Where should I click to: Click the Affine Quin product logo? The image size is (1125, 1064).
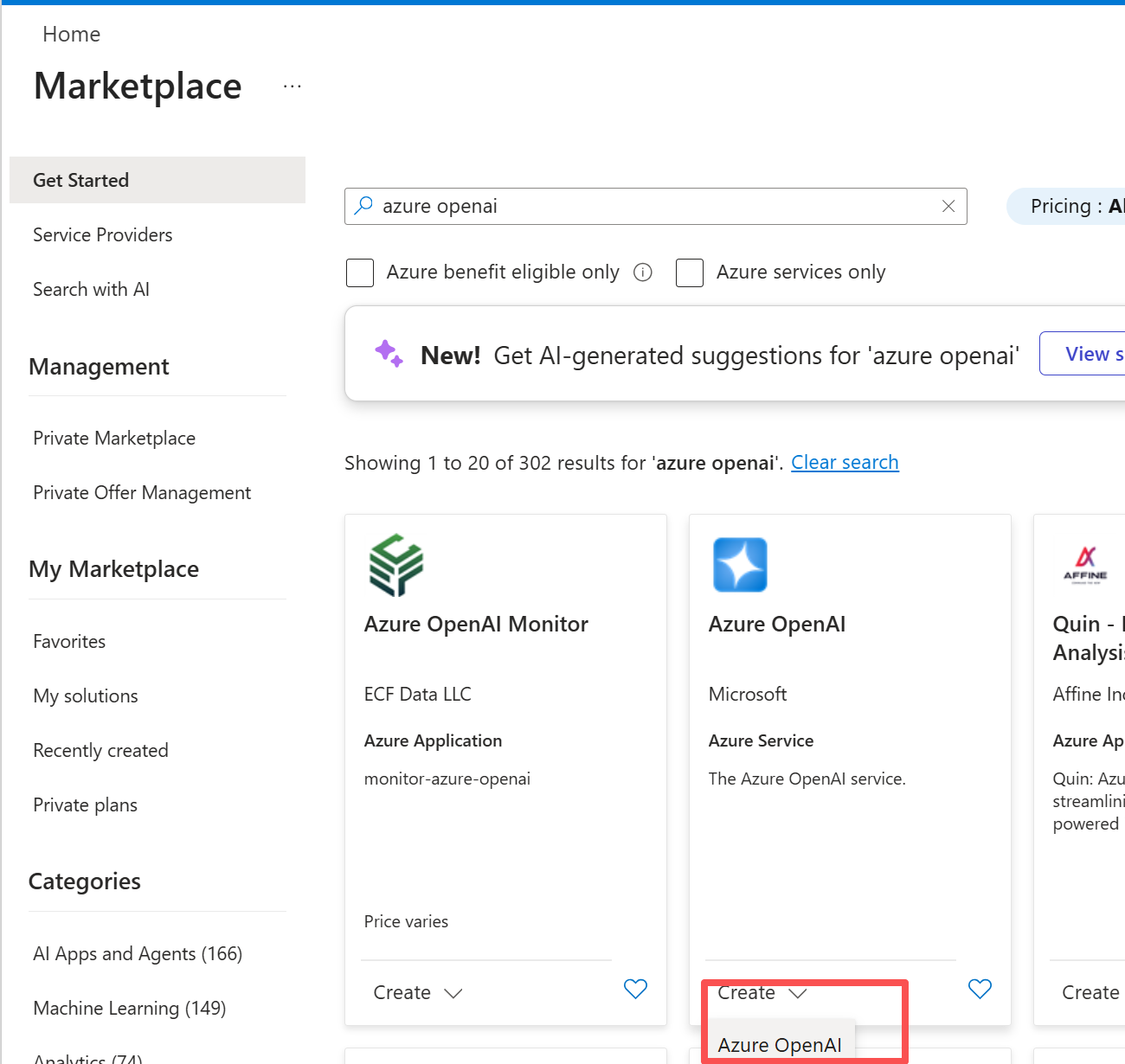(x=1085, y=565)
